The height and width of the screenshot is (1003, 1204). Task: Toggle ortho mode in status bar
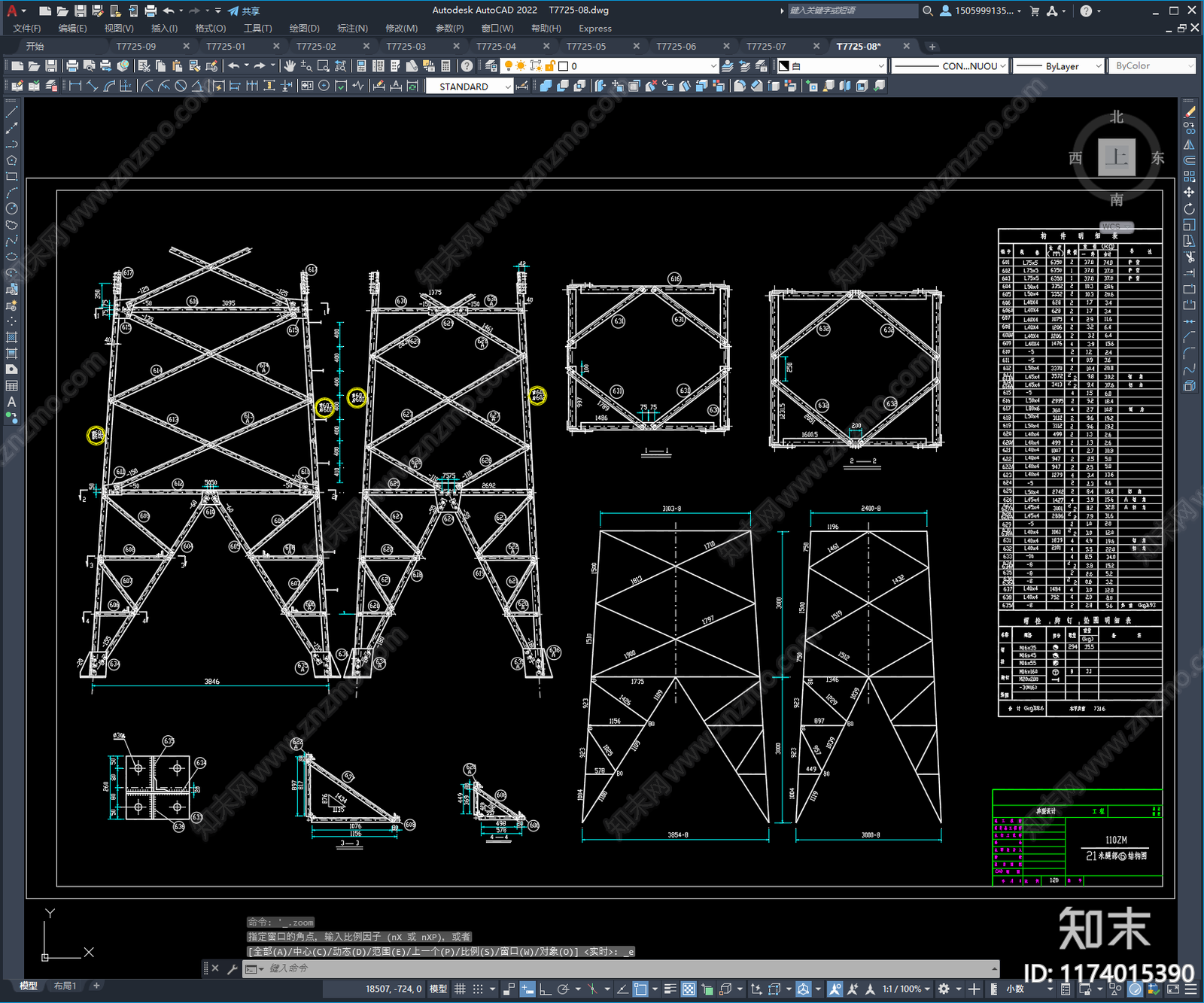(545, 989)
